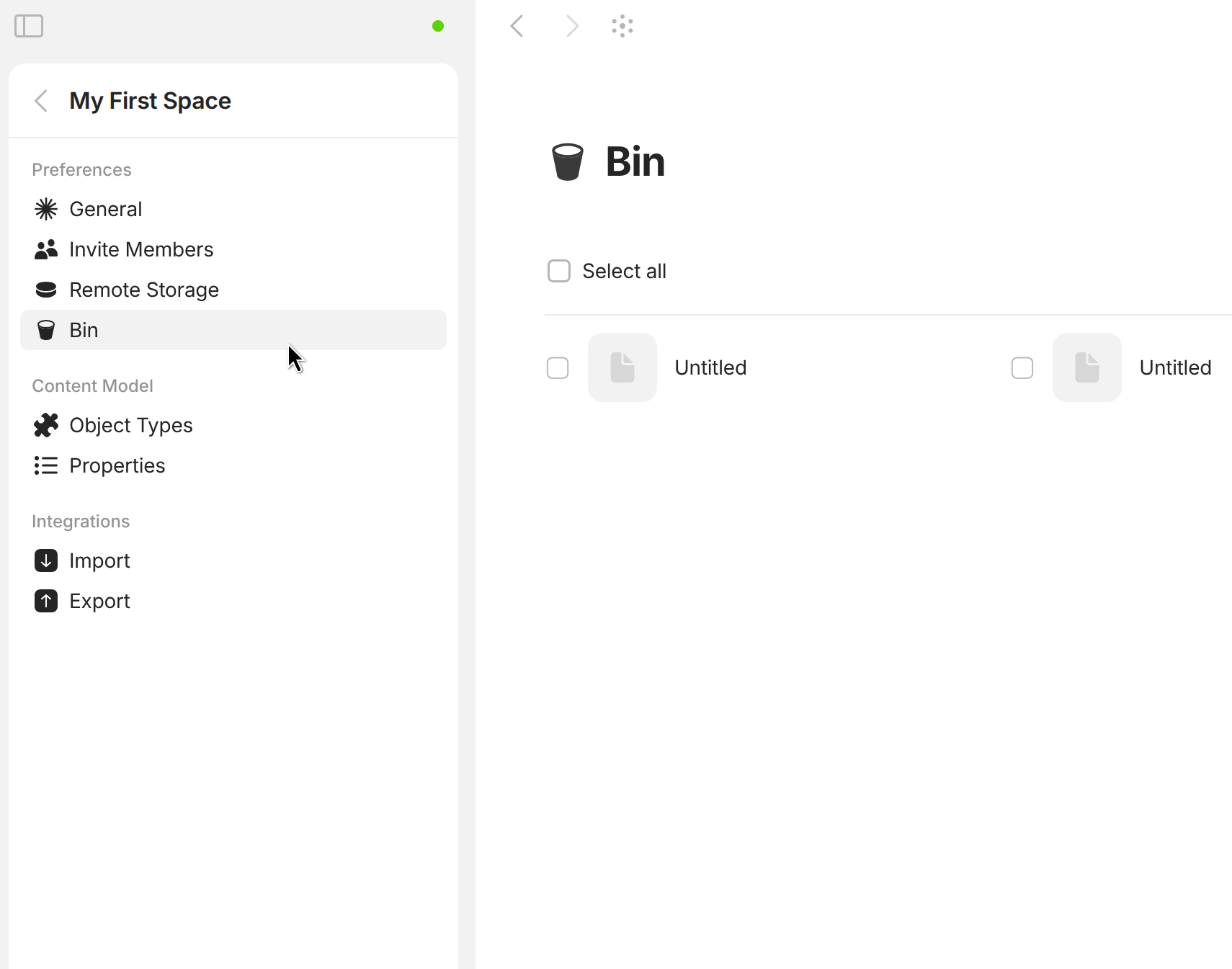
Task: Navigate forward with the right chevron
Action: [572, 26]
